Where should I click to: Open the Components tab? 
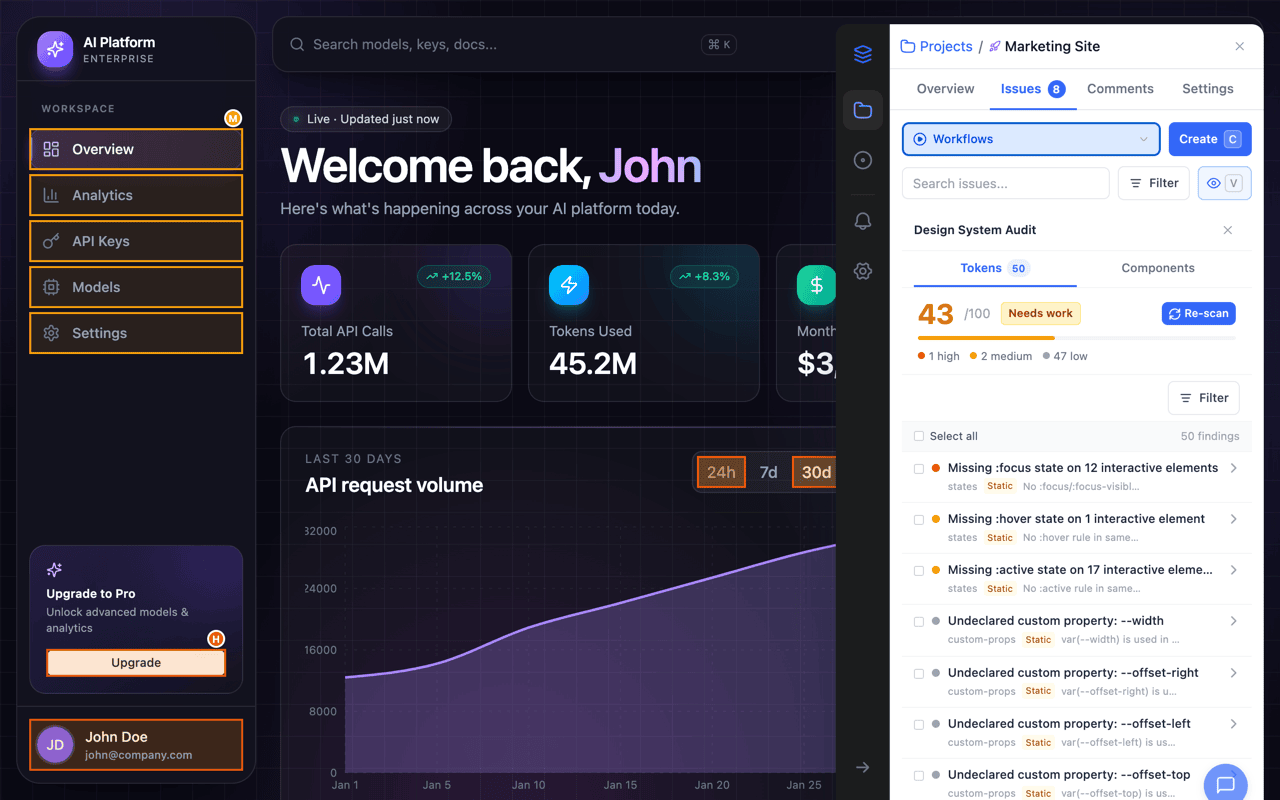(1158, 268)
